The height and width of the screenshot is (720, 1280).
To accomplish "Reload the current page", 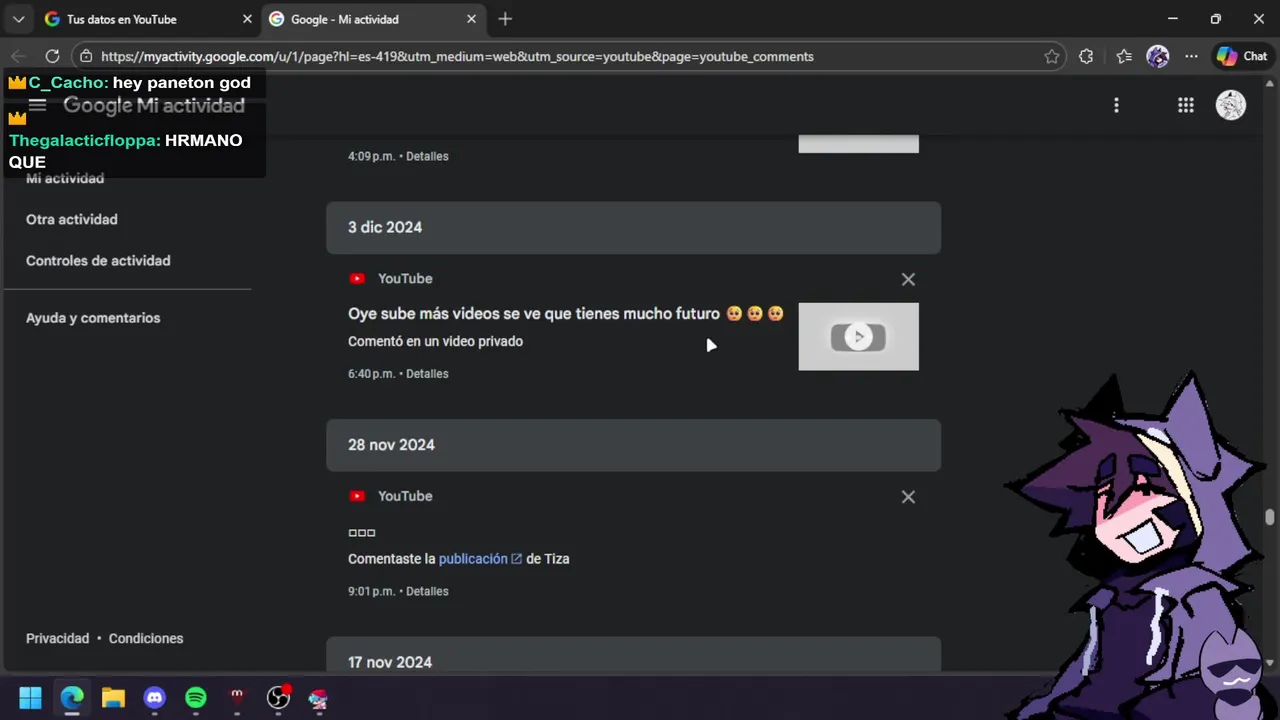I will click(52, 56).
